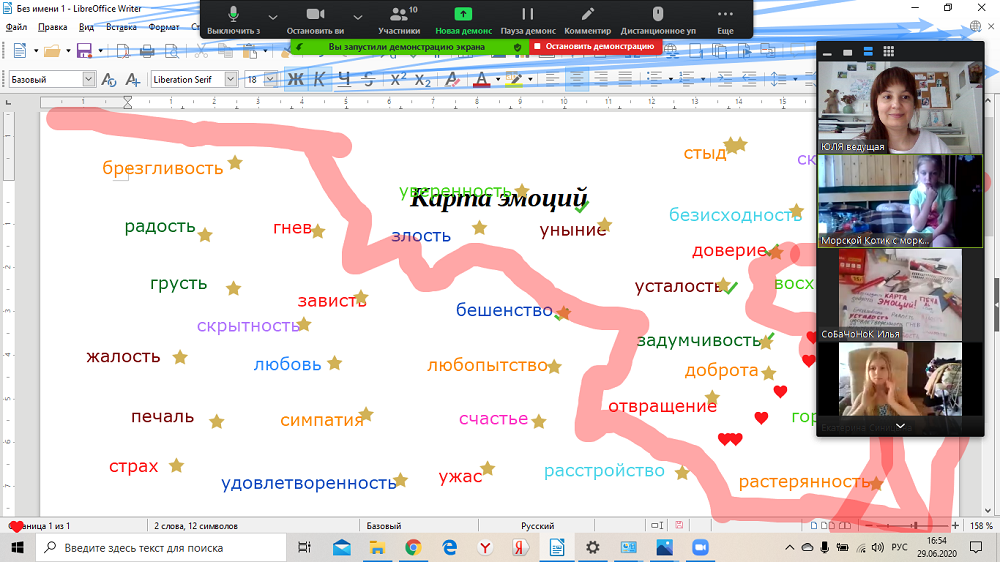Toggle underline formatting (Ч)
This screenshot has width=1000, height=562.
coord(344,79)
